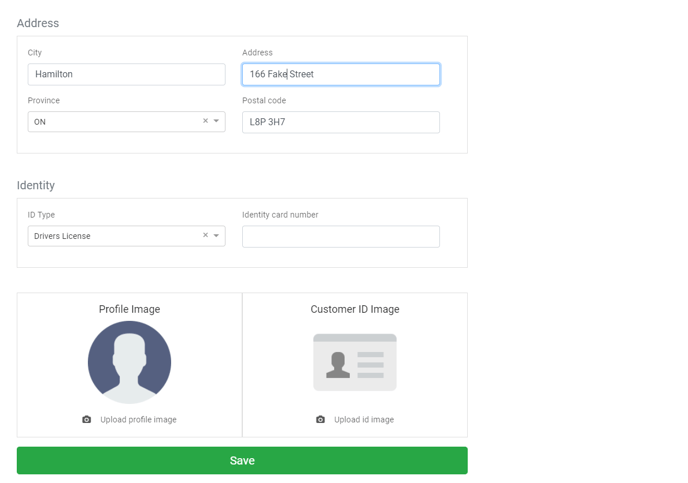Viewport: 688px width, 483px height.
Task: Focus the Postal code input field
Action: [340, 122]
